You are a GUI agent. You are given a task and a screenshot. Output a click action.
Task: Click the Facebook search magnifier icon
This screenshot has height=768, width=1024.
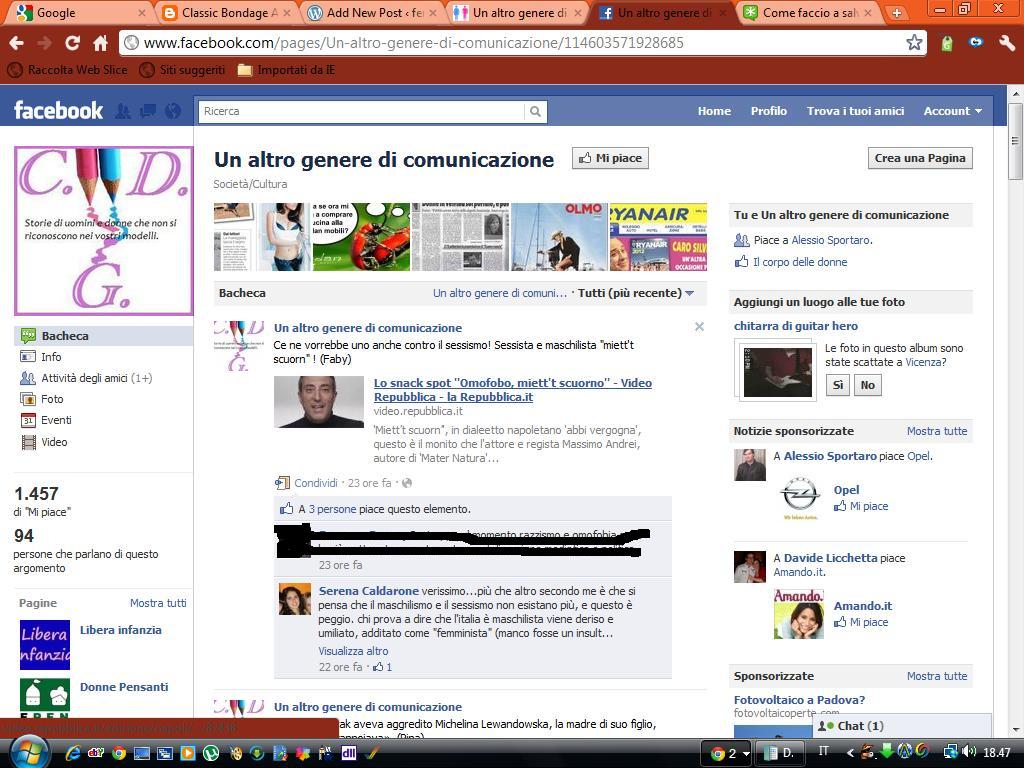tap(535, 111)
